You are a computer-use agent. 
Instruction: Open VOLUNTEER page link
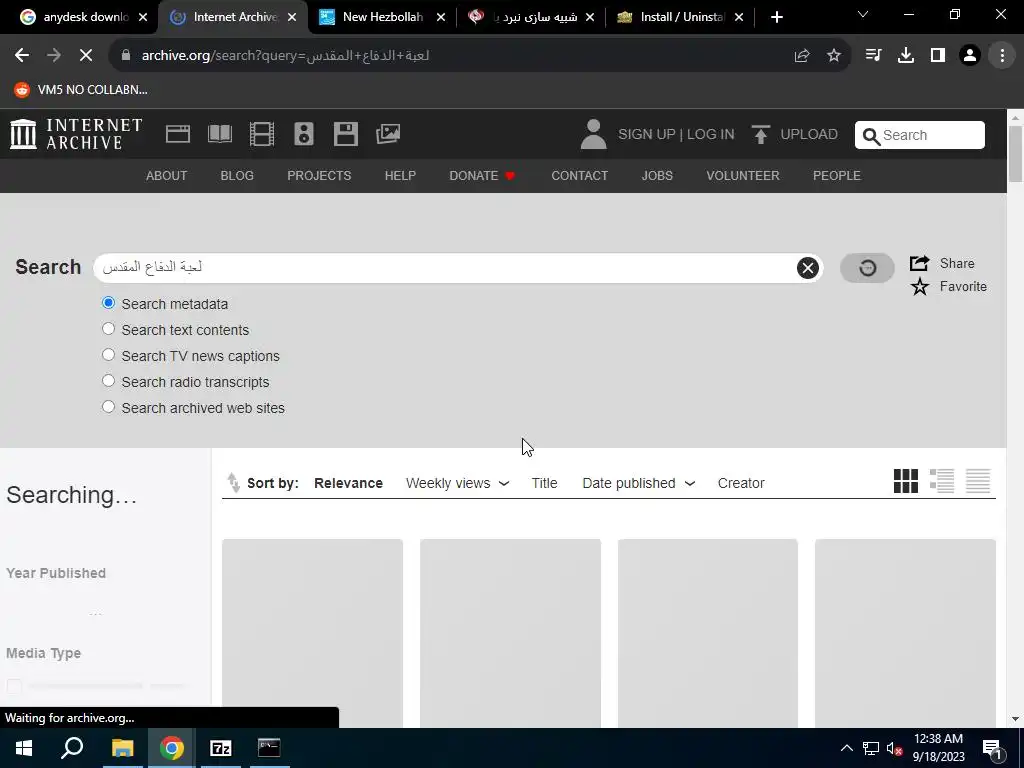pos(743,176)
